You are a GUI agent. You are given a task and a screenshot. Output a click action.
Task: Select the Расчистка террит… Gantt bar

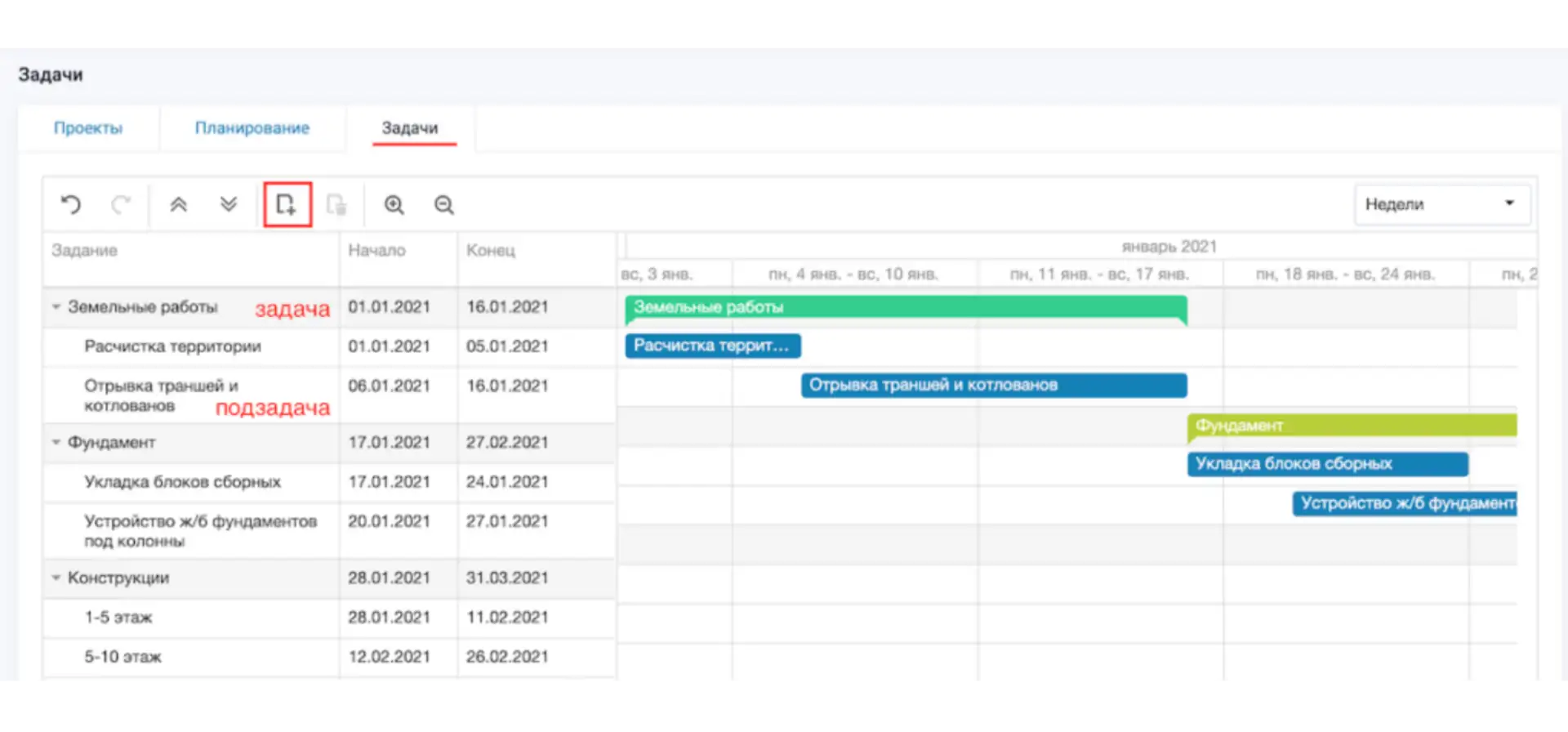point(713,346)
